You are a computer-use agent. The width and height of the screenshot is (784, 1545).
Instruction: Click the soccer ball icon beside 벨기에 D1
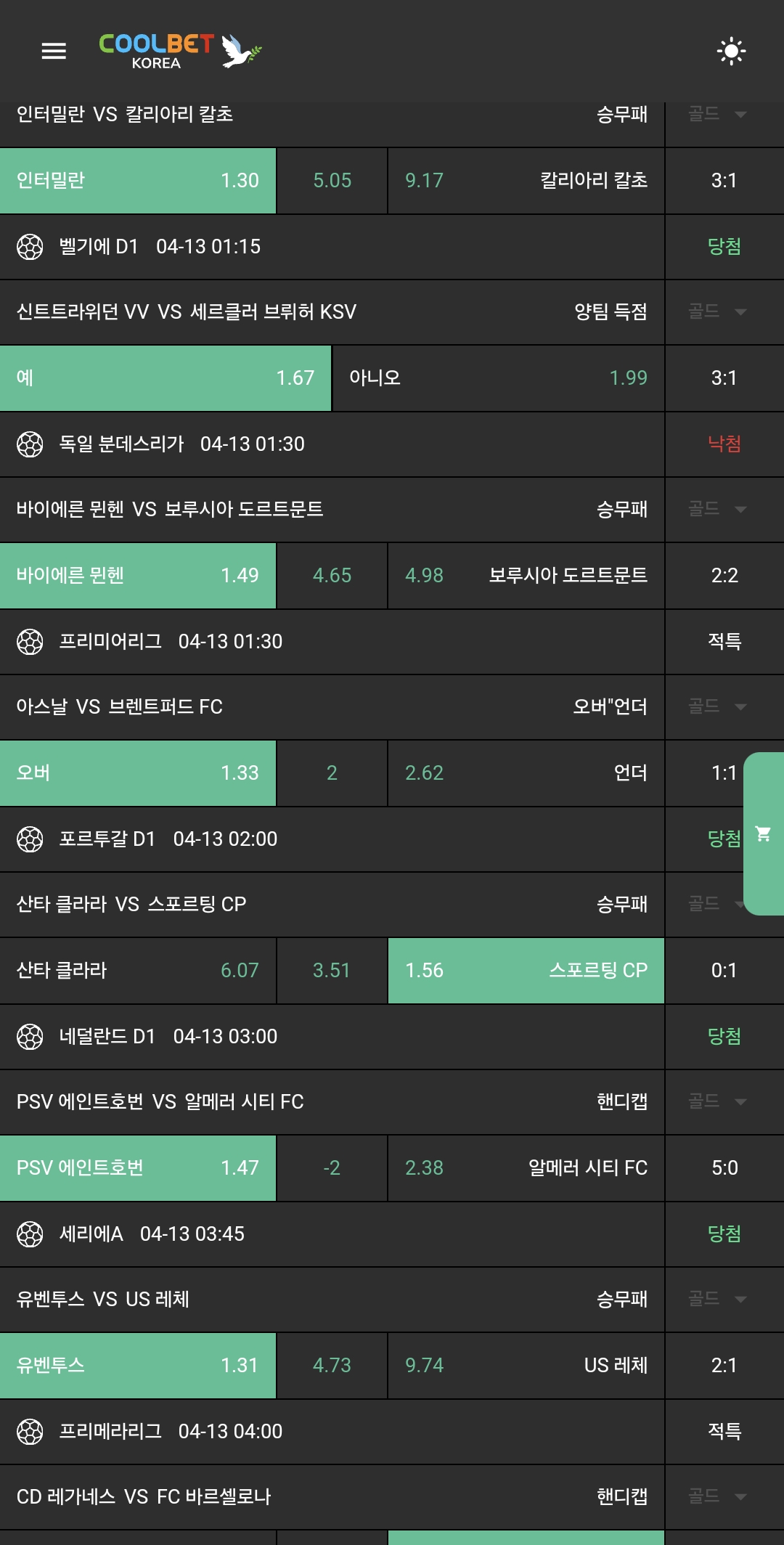tap(30, 247)
